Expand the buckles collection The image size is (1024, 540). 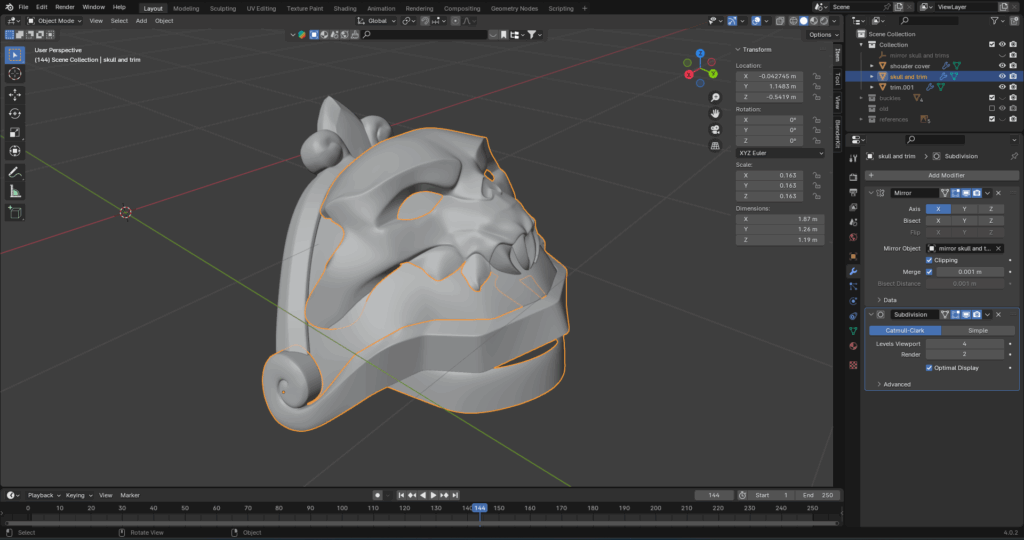[861, 98]
